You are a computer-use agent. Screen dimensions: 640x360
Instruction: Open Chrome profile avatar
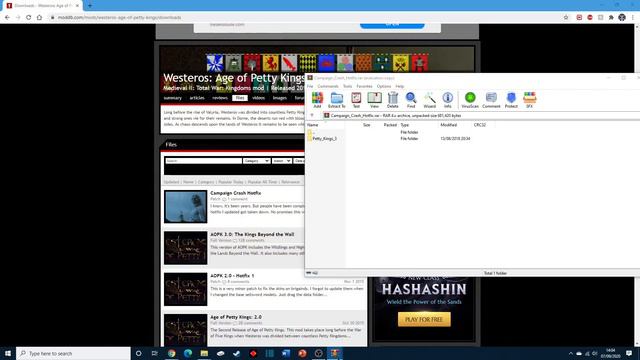(622, 18)
